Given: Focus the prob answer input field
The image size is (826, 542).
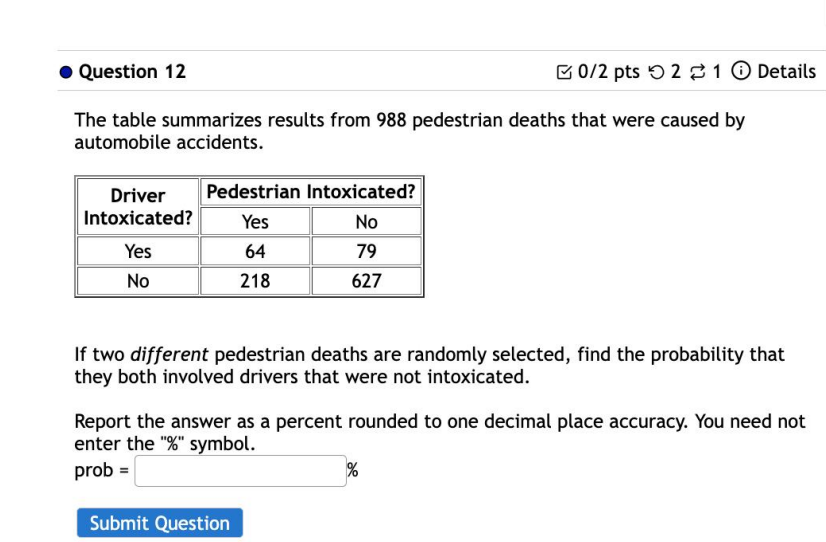Looking at the screenshot, I should (x=240, y=471).
